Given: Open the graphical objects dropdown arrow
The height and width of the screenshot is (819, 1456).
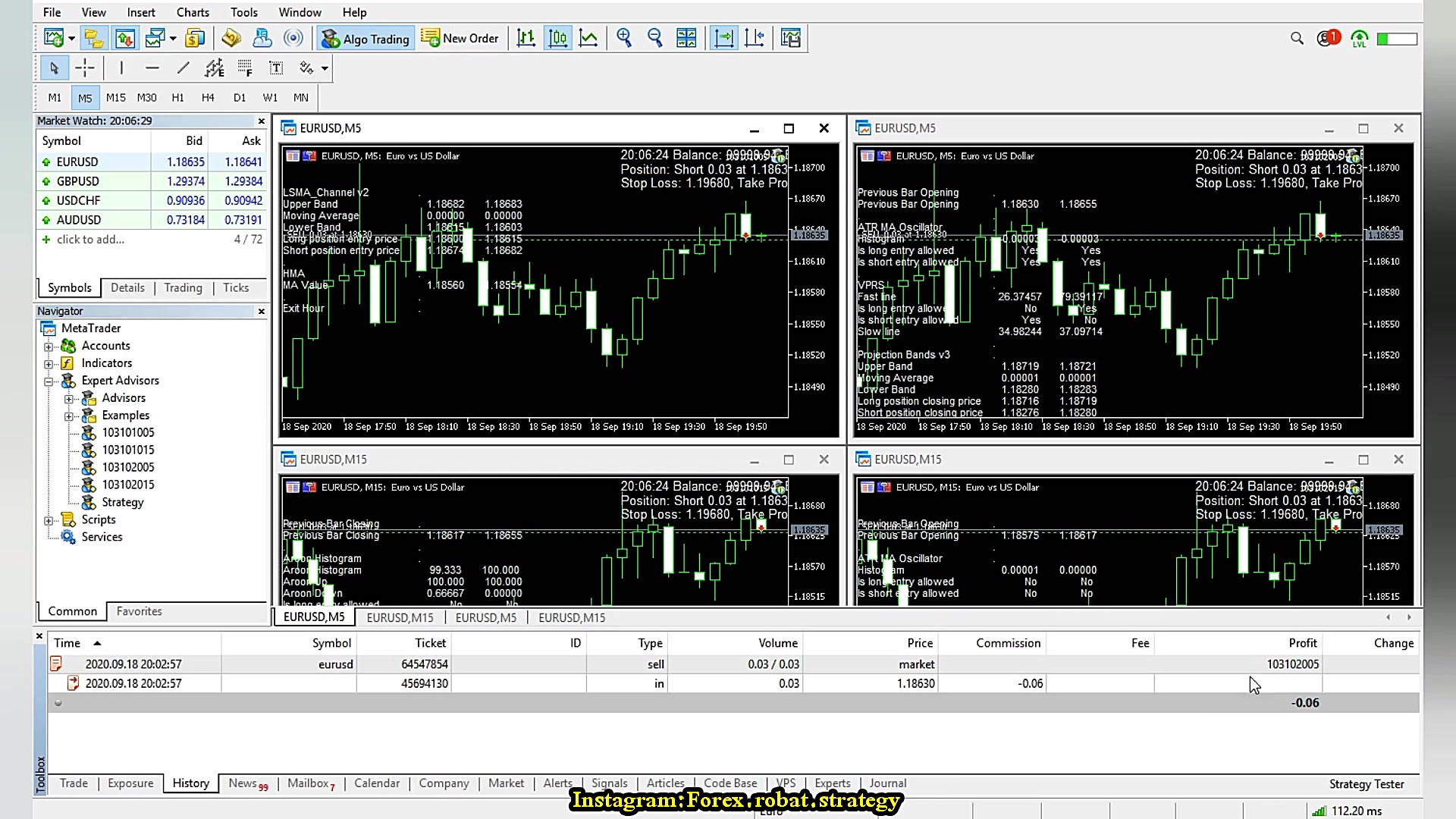Looking at the screenshot, I should tap(325, 68).
